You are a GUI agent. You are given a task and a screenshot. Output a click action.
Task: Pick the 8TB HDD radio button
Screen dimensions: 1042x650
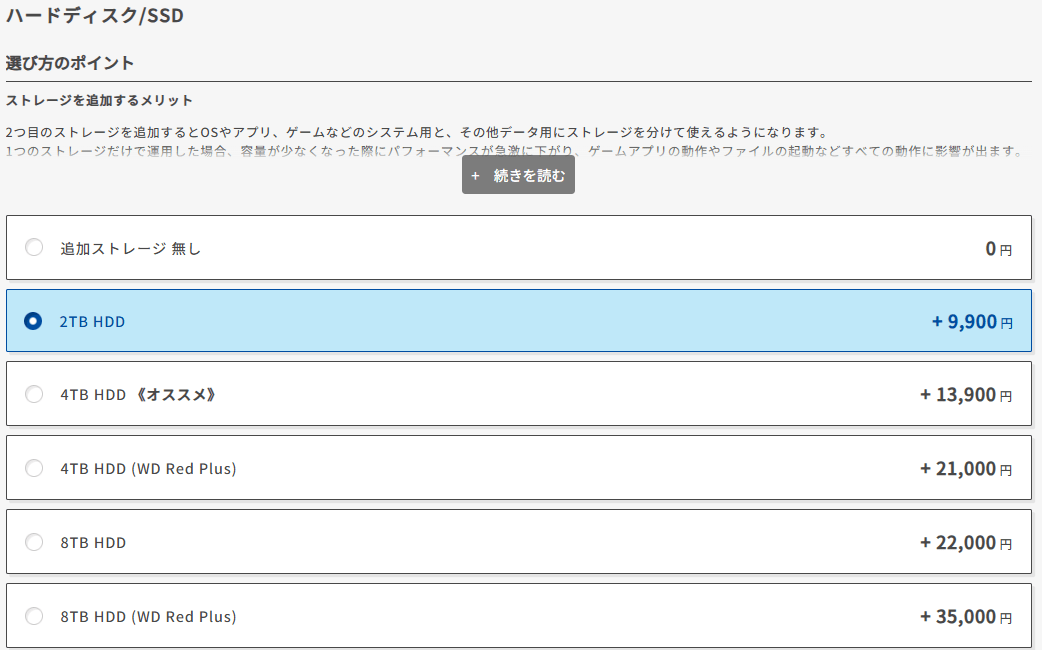coord(34,542)
